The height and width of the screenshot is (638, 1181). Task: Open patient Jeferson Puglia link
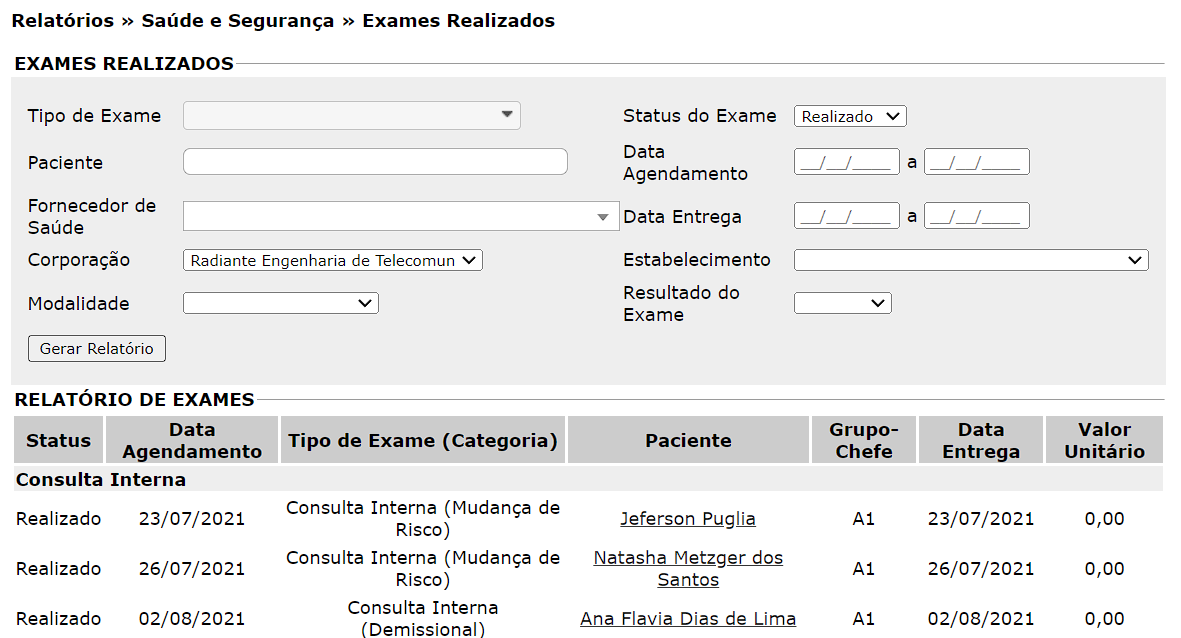688,519
